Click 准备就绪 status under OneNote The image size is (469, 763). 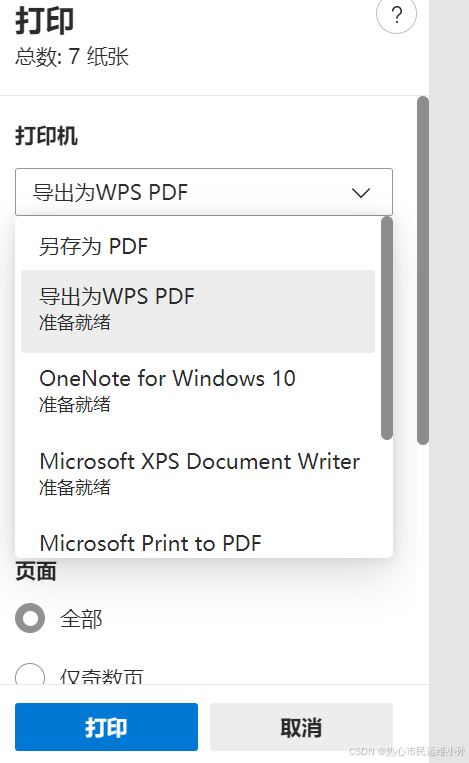pos(75,405)
